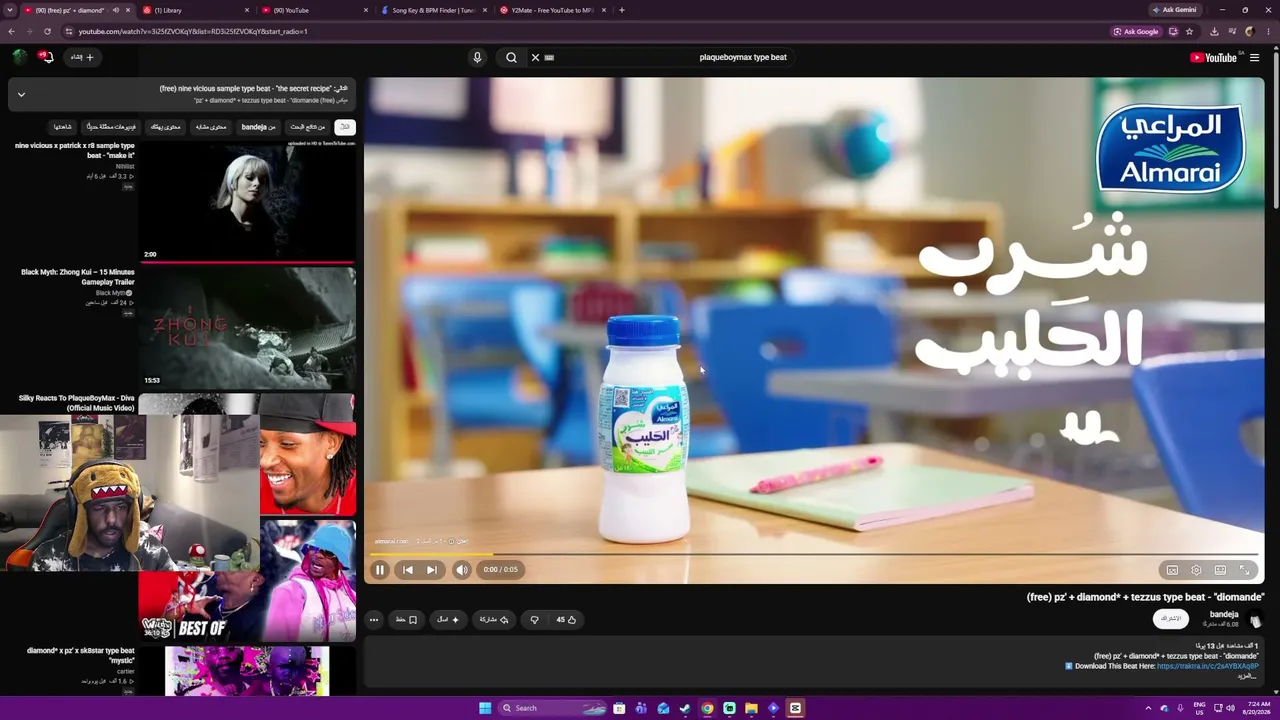Click the bandeja channel avatar

[1255, 620]
